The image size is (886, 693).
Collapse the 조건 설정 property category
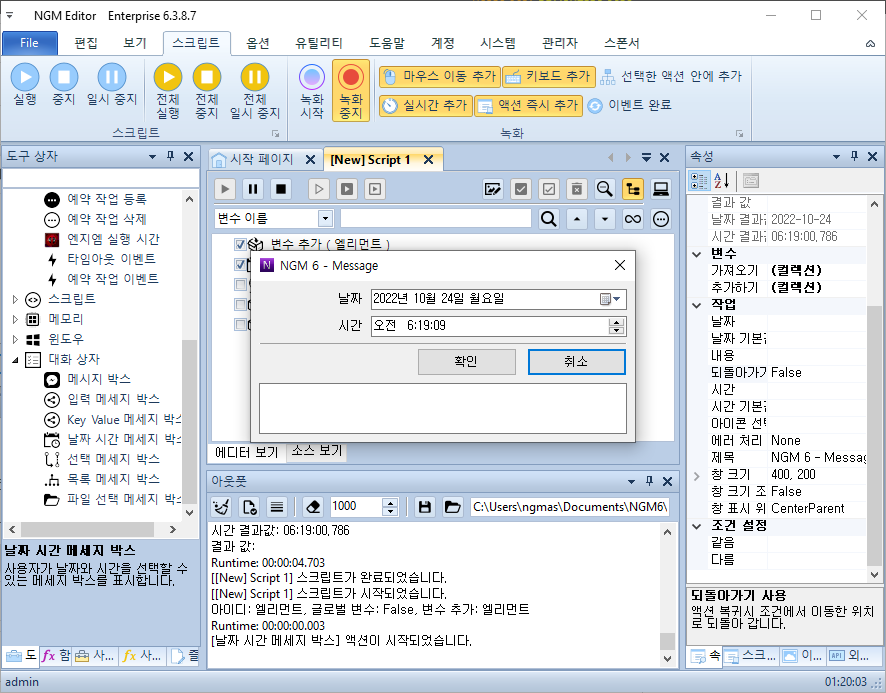(696, 526)
